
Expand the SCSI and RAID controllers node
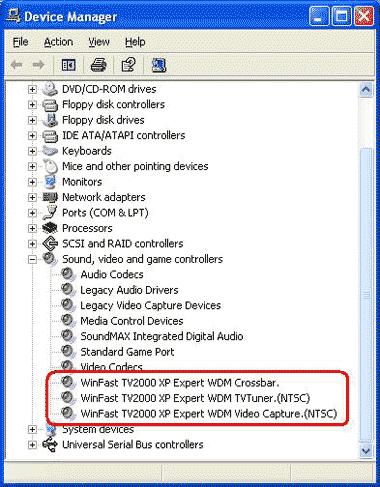point(32,244)
